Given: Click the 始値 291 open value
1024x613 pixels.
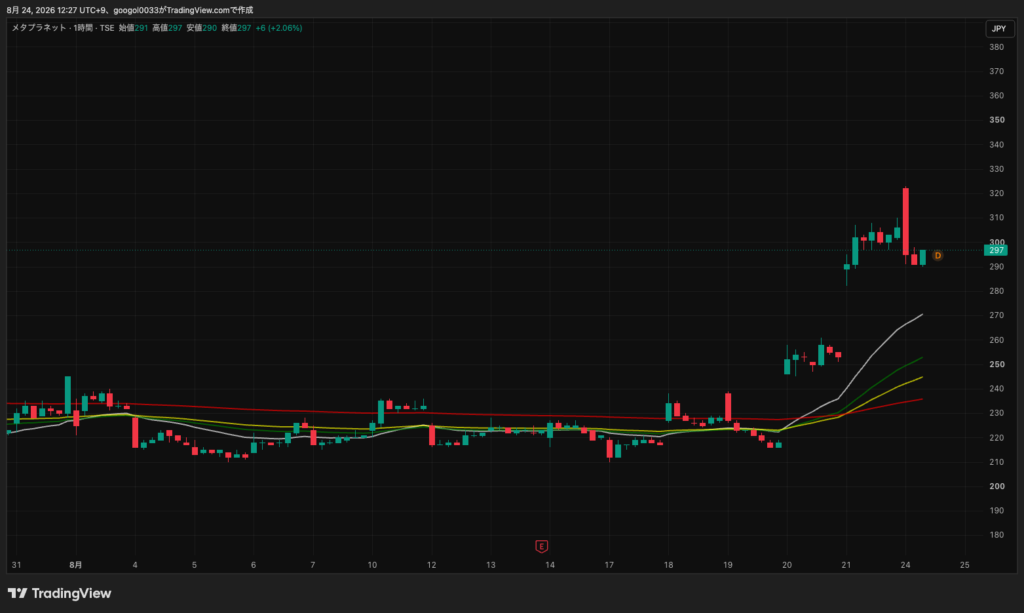Looking at the screenshot, I should pyautogui.click(x=133, y=28).
